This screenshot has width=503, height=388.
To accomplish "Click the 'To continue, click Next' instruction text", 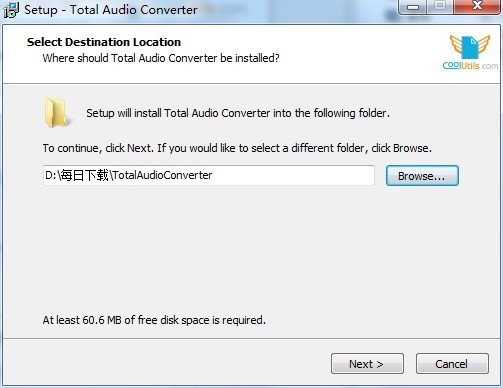I will click(237, 148).
